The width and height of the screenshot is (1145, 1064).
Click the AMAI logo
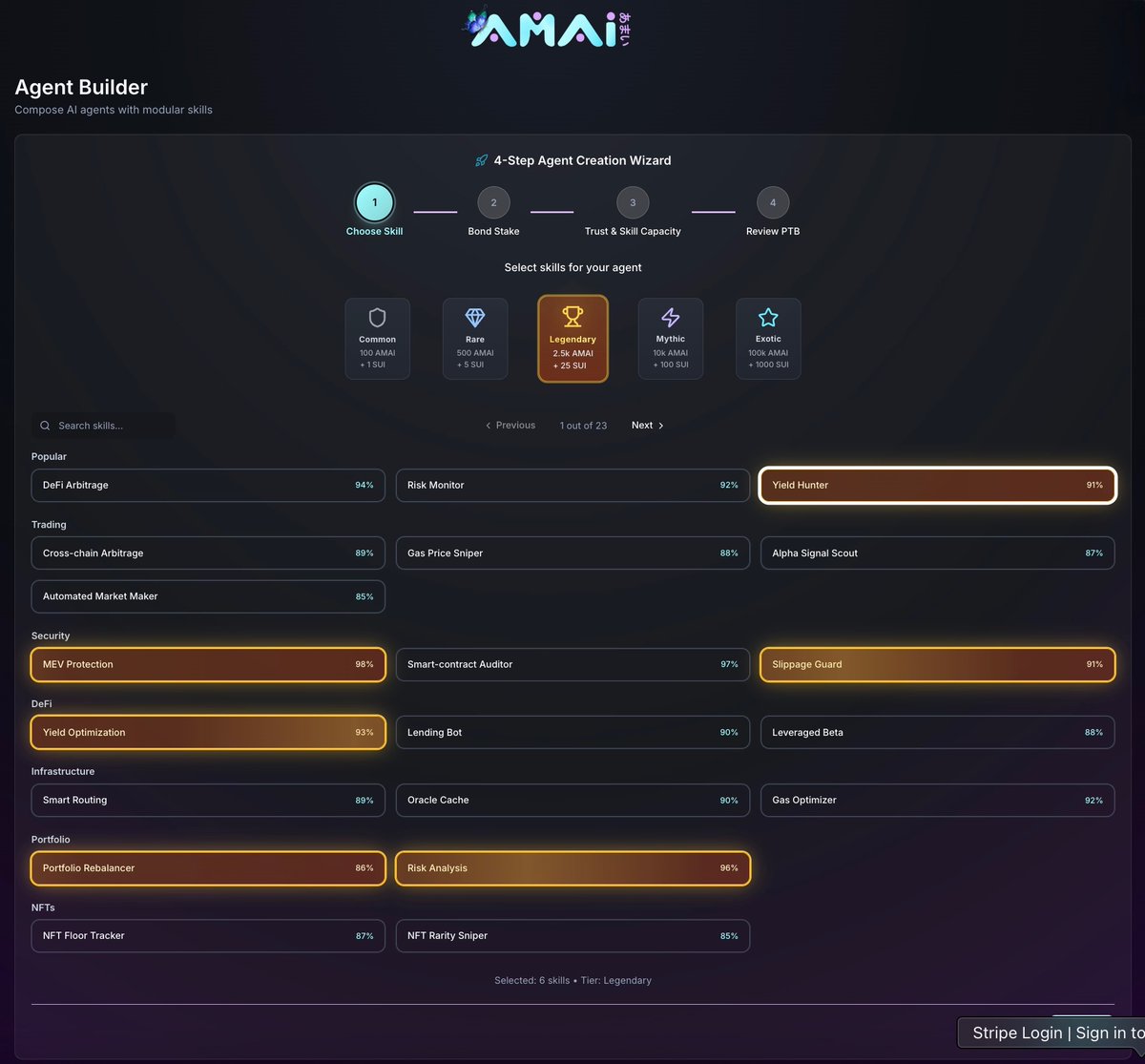tap(544, 28)
